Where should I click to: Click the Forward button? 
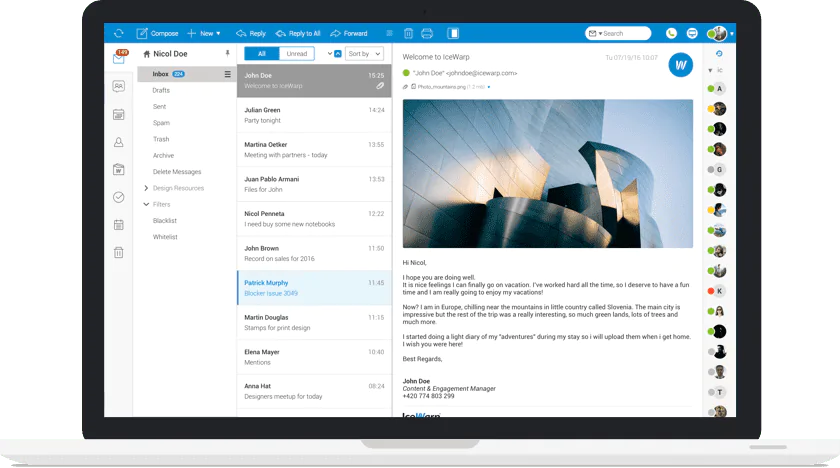(x=349, y=33)
